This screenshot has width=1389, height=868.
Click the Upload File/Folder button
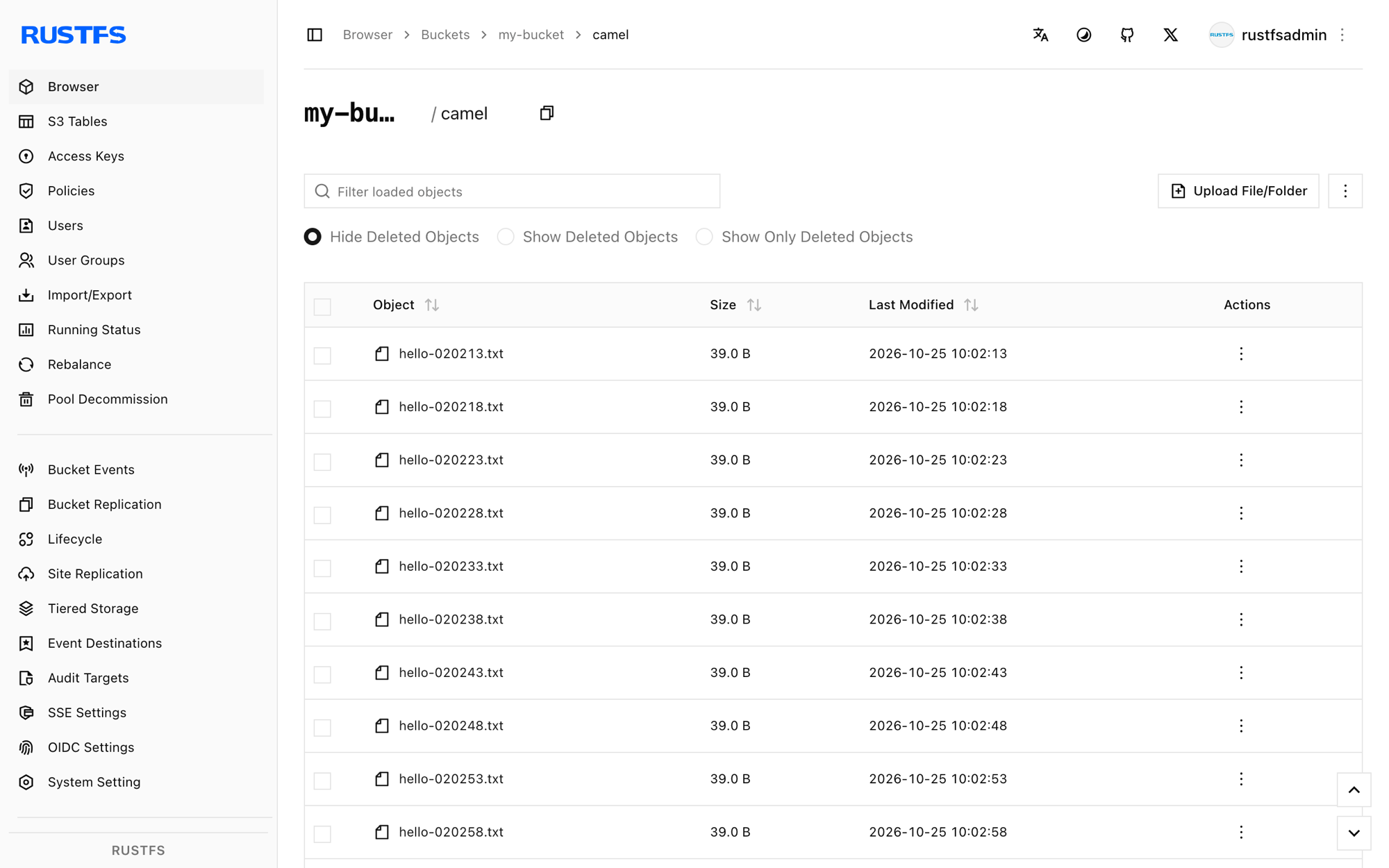click(x=1238, y=191)
